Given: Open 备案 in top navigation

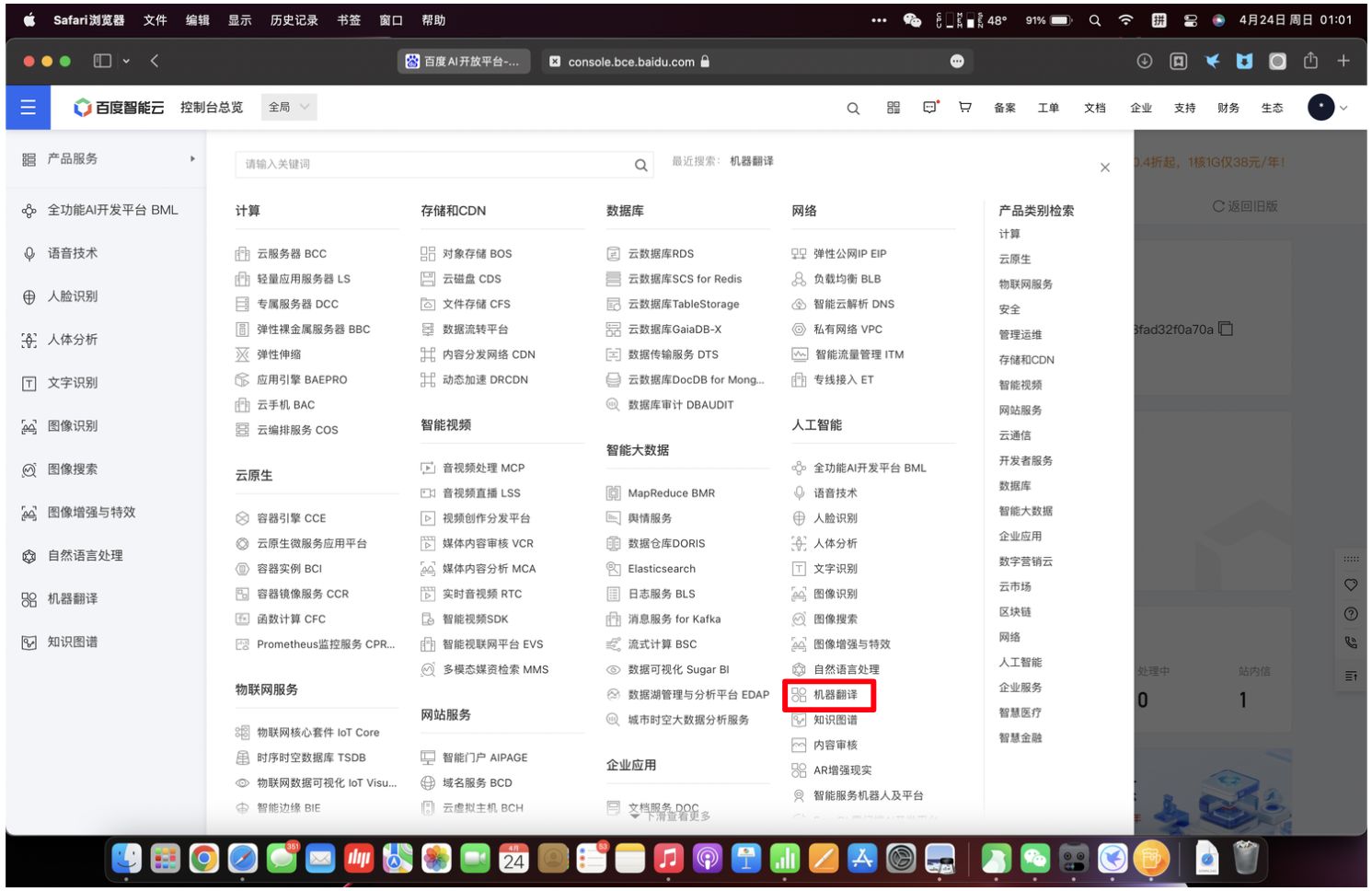Looking at the screenshot, I should (x=1005, y=108).
